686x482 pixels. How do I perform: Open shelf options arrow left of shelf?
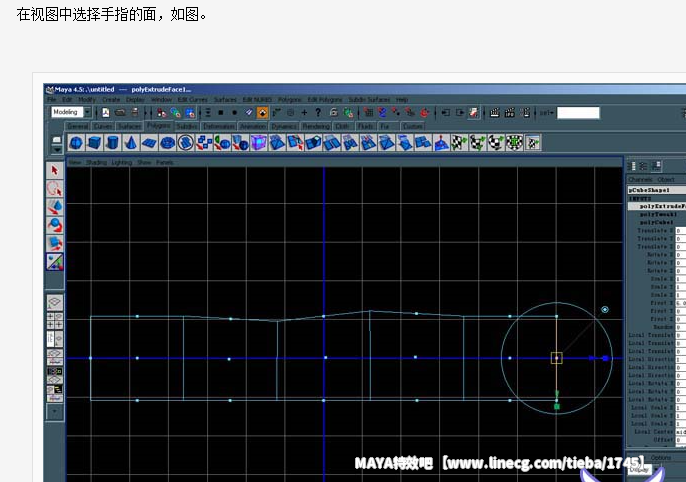(57, 149)
